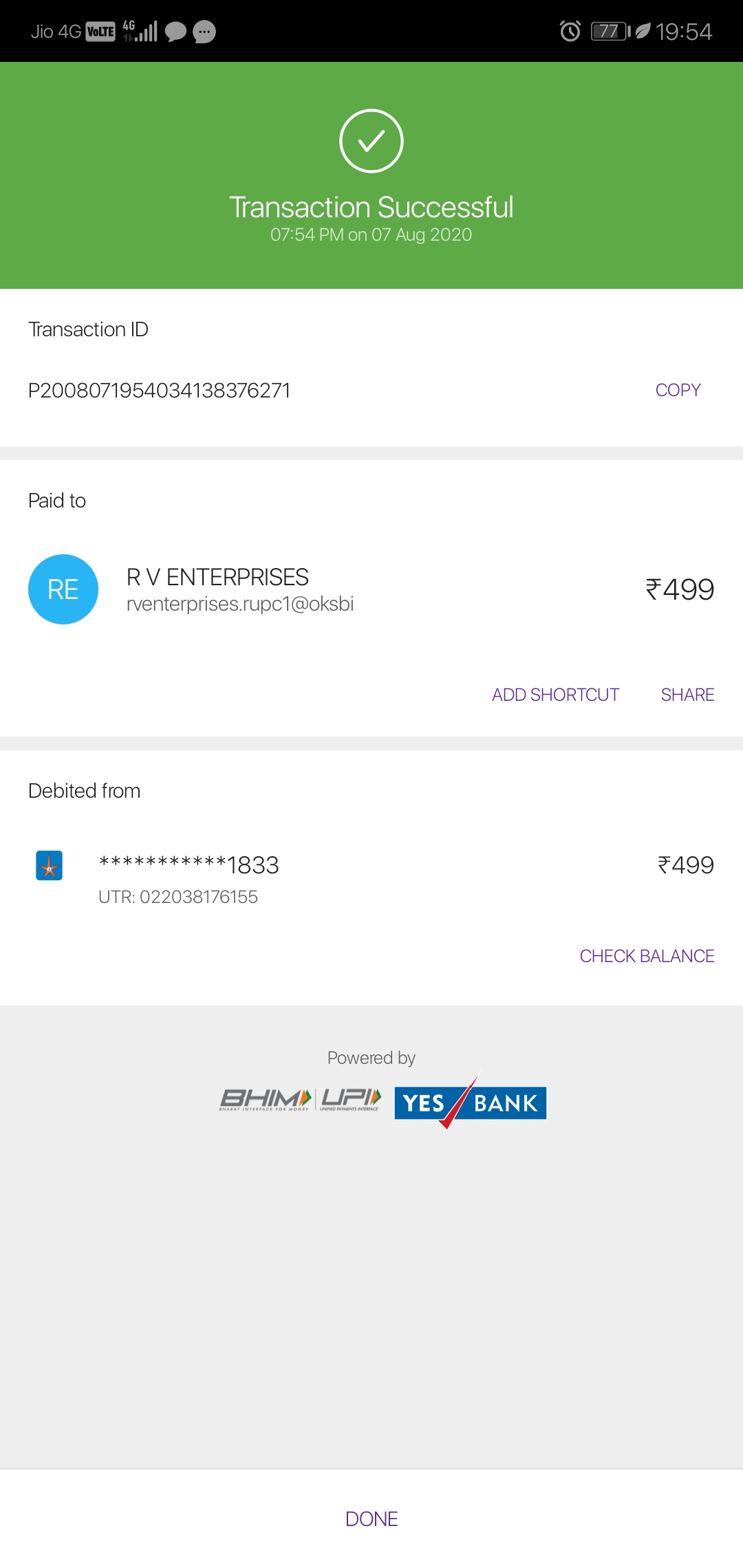Tap the R V ENTERPRISES payee name
Image resolution: width=743 pixels, height=1568 pixels.
coord(217,577)
